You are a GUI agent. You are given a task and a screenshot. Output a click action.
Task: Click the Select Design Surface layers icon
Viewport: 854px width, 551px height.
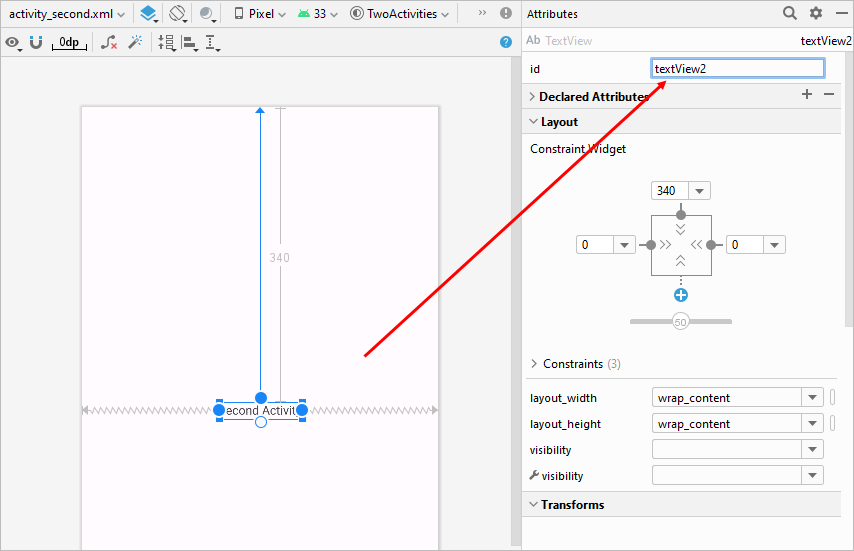(148, 14)
